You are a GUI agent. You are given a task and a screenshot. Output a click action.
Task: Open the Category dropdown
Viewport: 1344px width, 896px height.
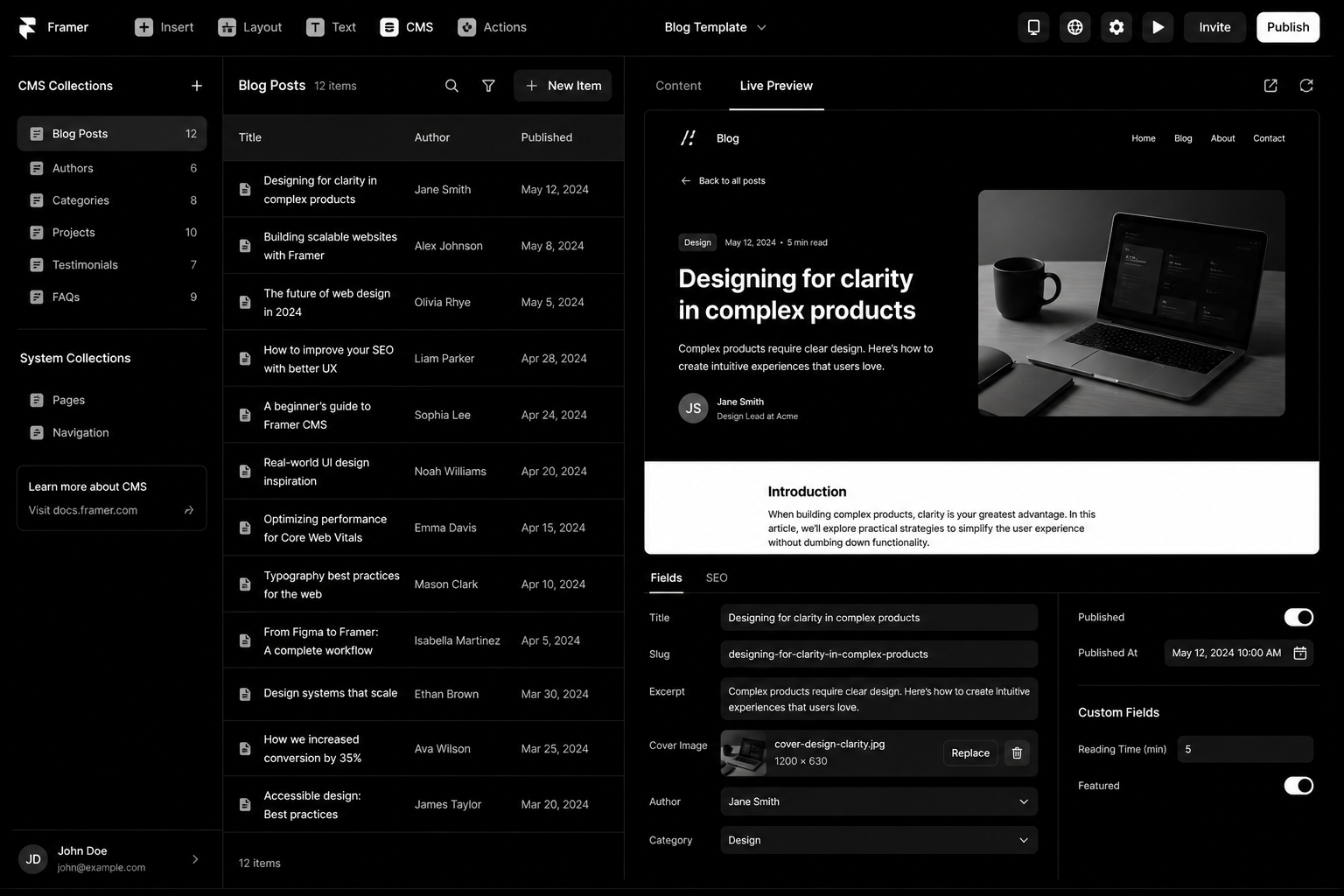[x=879, y=840]
